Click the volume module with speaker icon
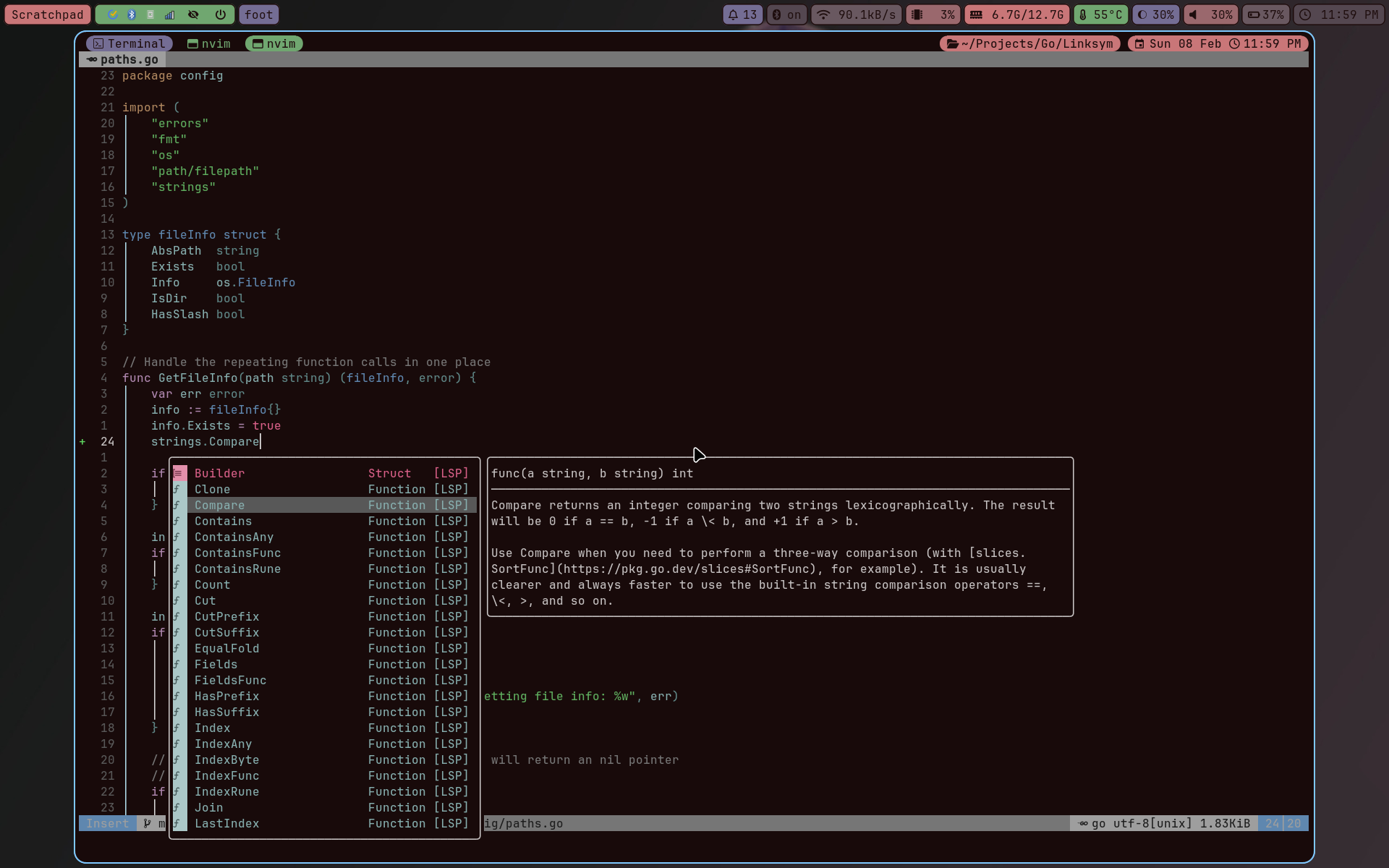Screen dimensions: 1389x868 click(1210, 14)
